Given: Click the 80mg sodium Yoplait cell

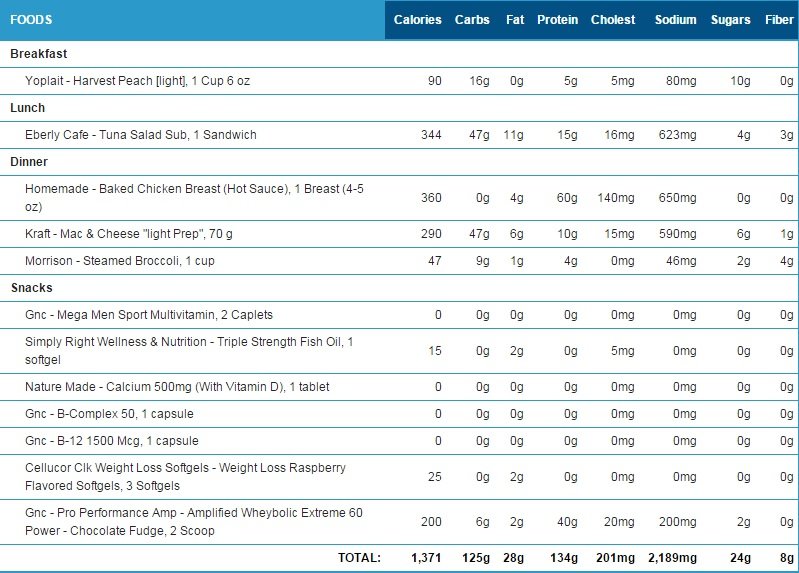Looking at the screenshot, I should tap(681, 81).
